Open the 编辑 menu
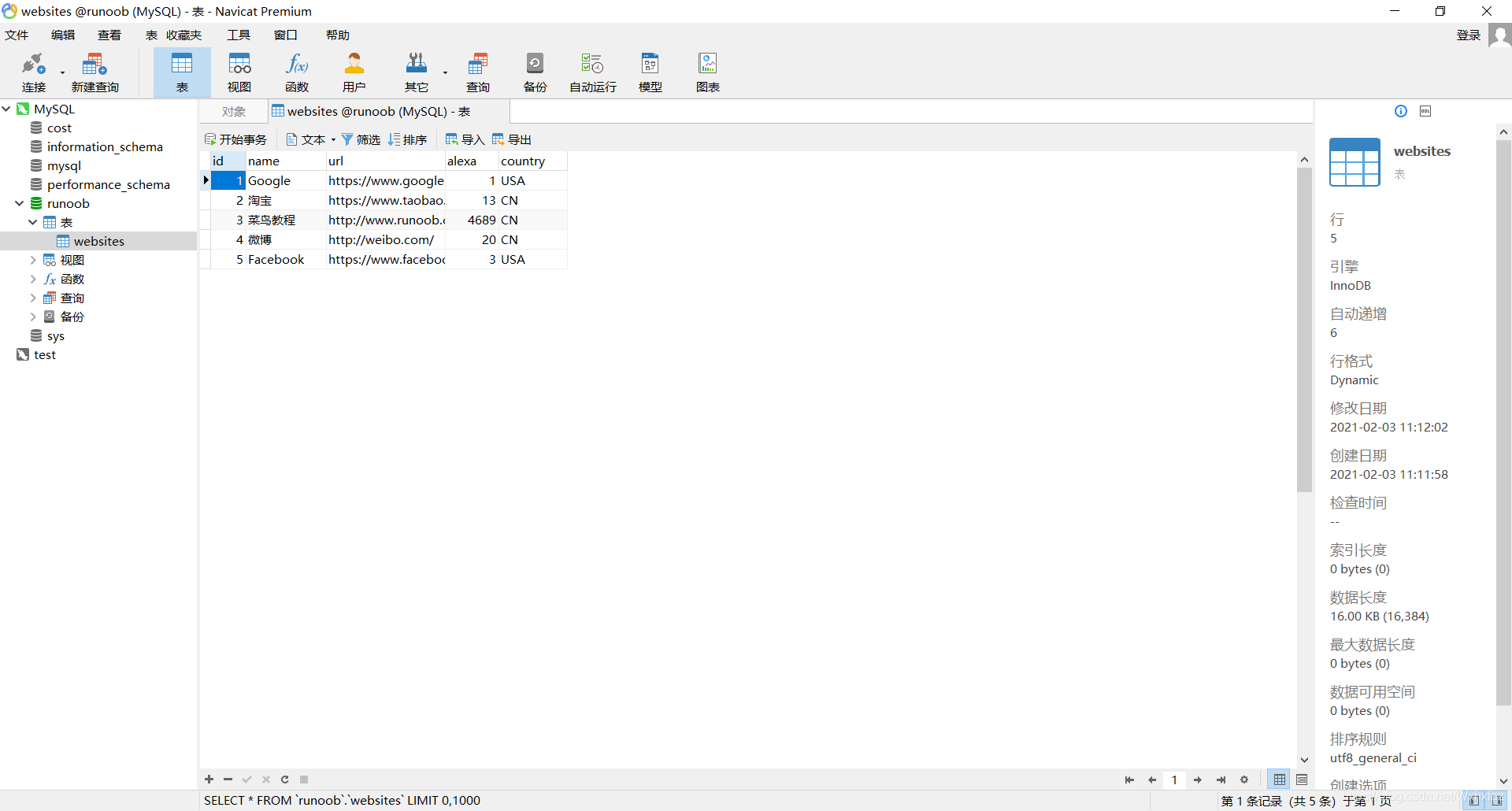The height and width of the screenshot is (811, 1512). click(63, 35)
